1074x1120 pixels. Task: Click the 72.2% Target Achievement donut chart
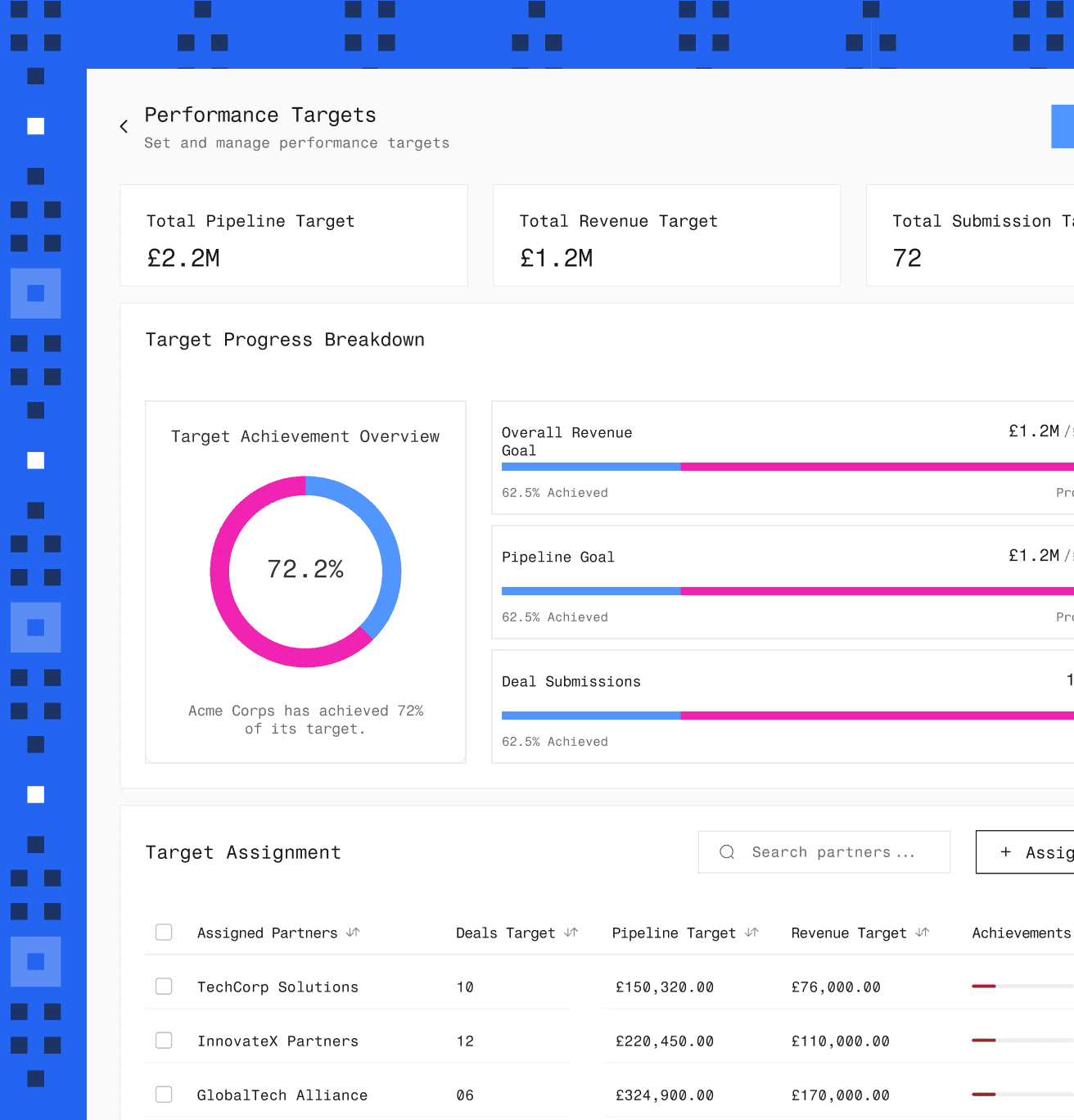click(305, 570)
